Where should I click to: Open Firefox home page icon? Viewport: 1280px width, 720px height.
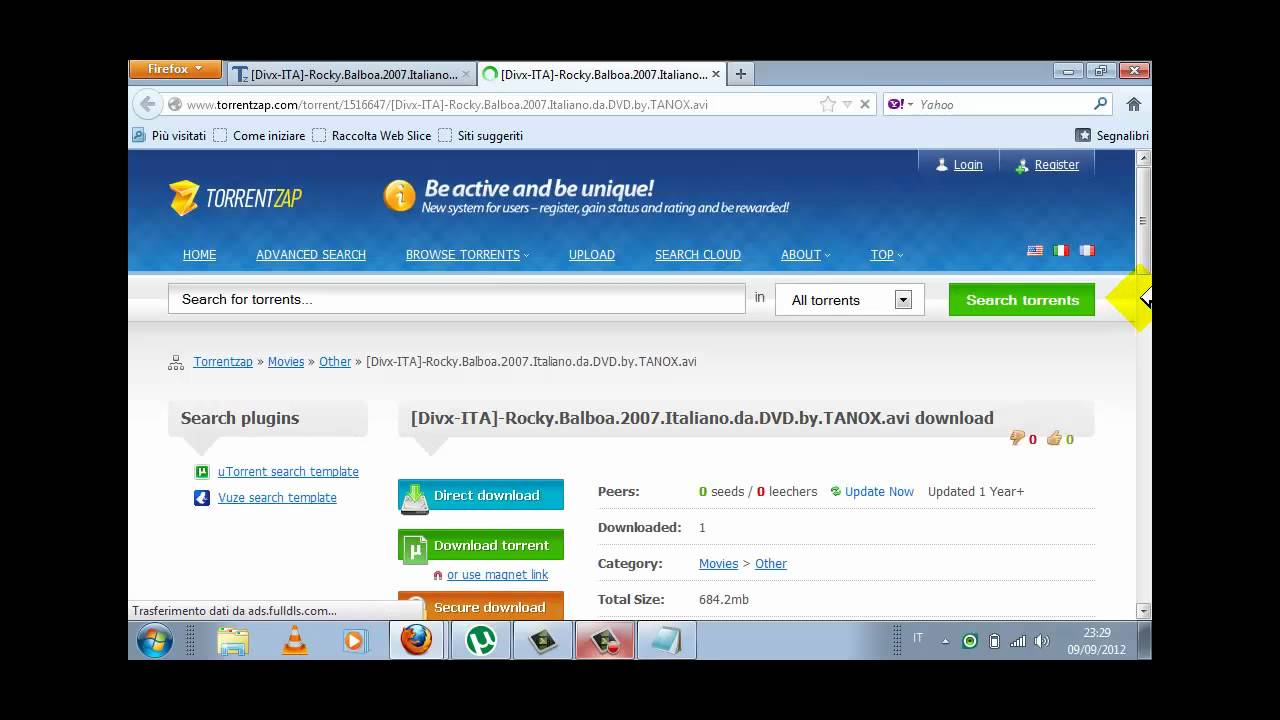coord(1134,104)
